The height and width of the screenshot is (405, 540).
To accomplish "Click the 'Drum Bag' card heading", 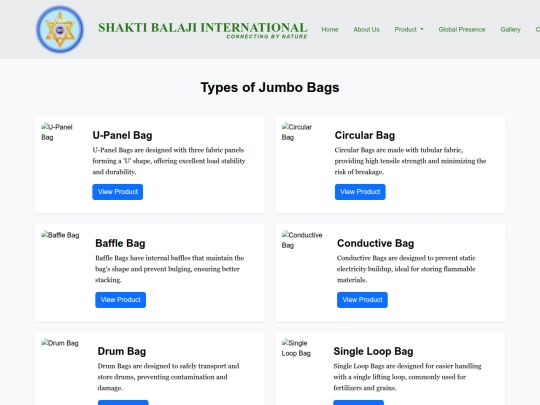I will [122, 351].
